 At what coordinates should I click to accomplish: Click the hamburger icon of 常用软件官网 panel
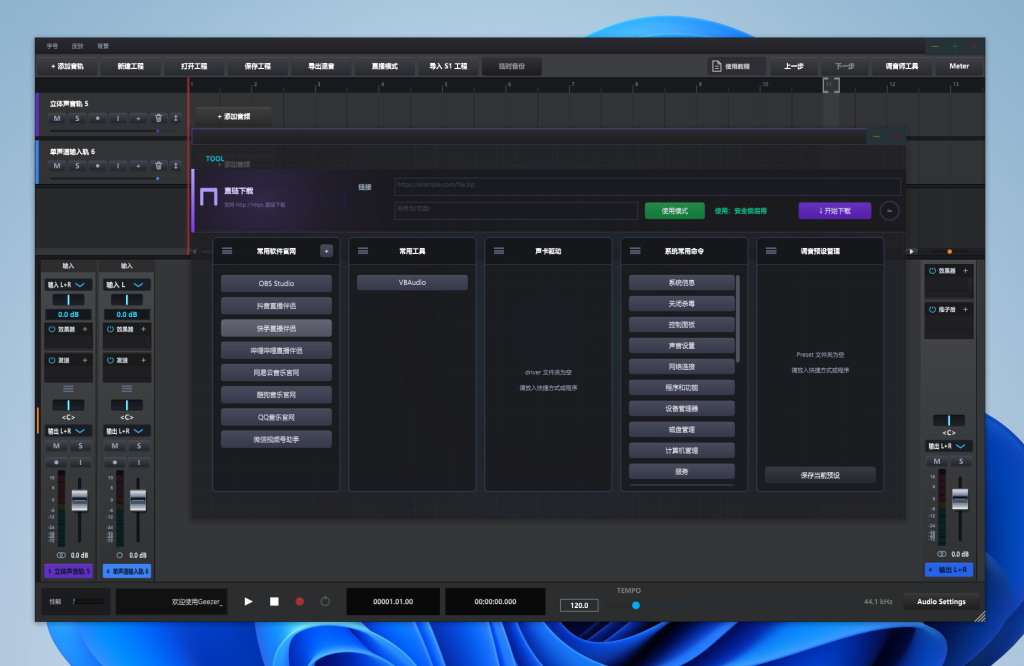[x=227, y=251]
